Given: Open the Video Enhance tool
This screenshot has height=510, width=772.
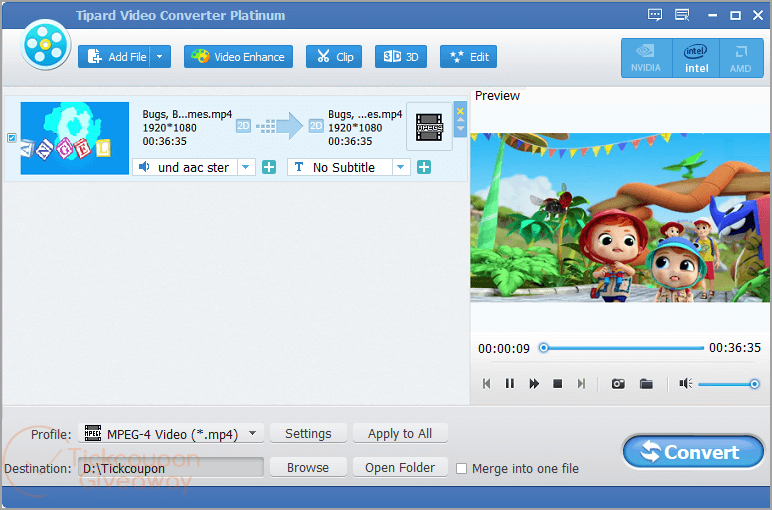Looking at the screenshot, I should click(238, 57).
